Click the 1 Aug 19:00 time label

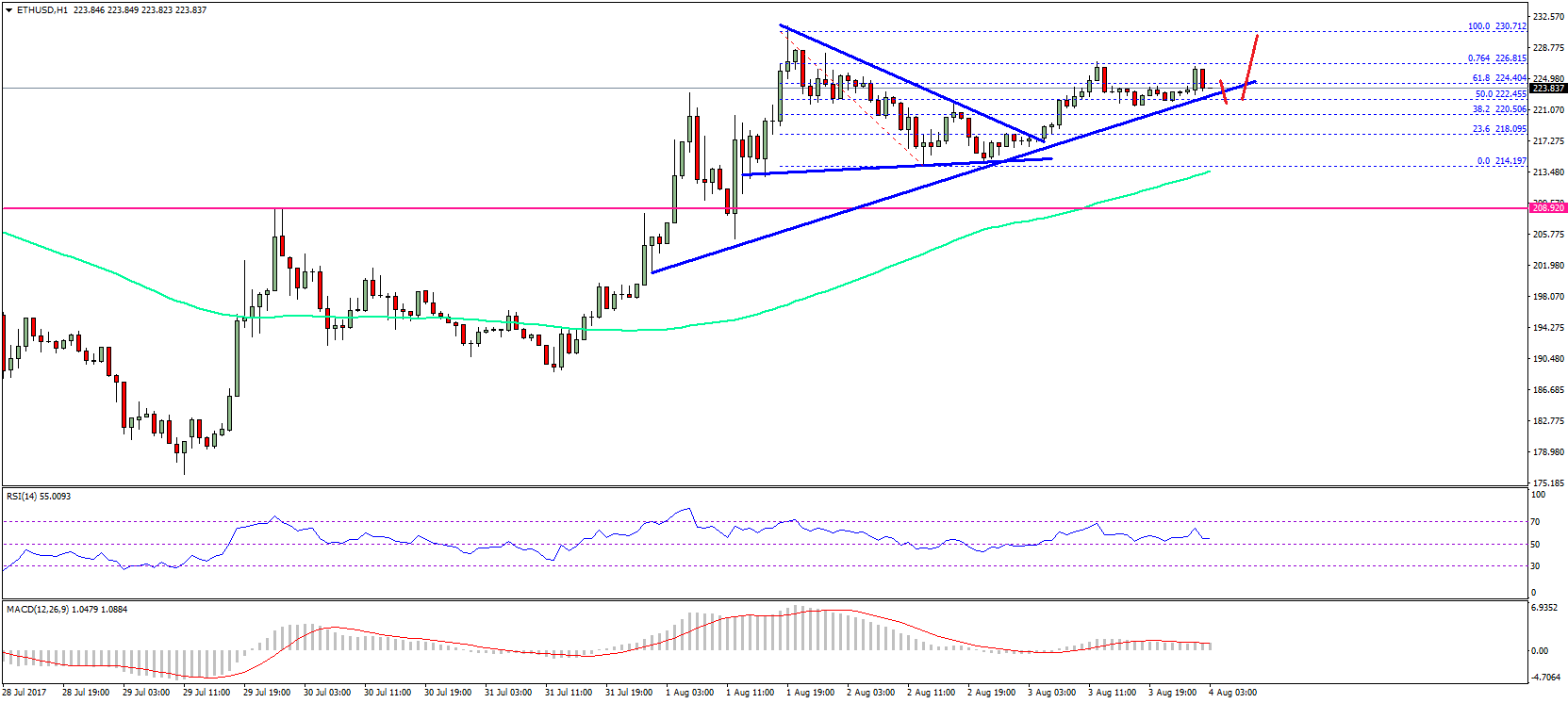(810, 693)
